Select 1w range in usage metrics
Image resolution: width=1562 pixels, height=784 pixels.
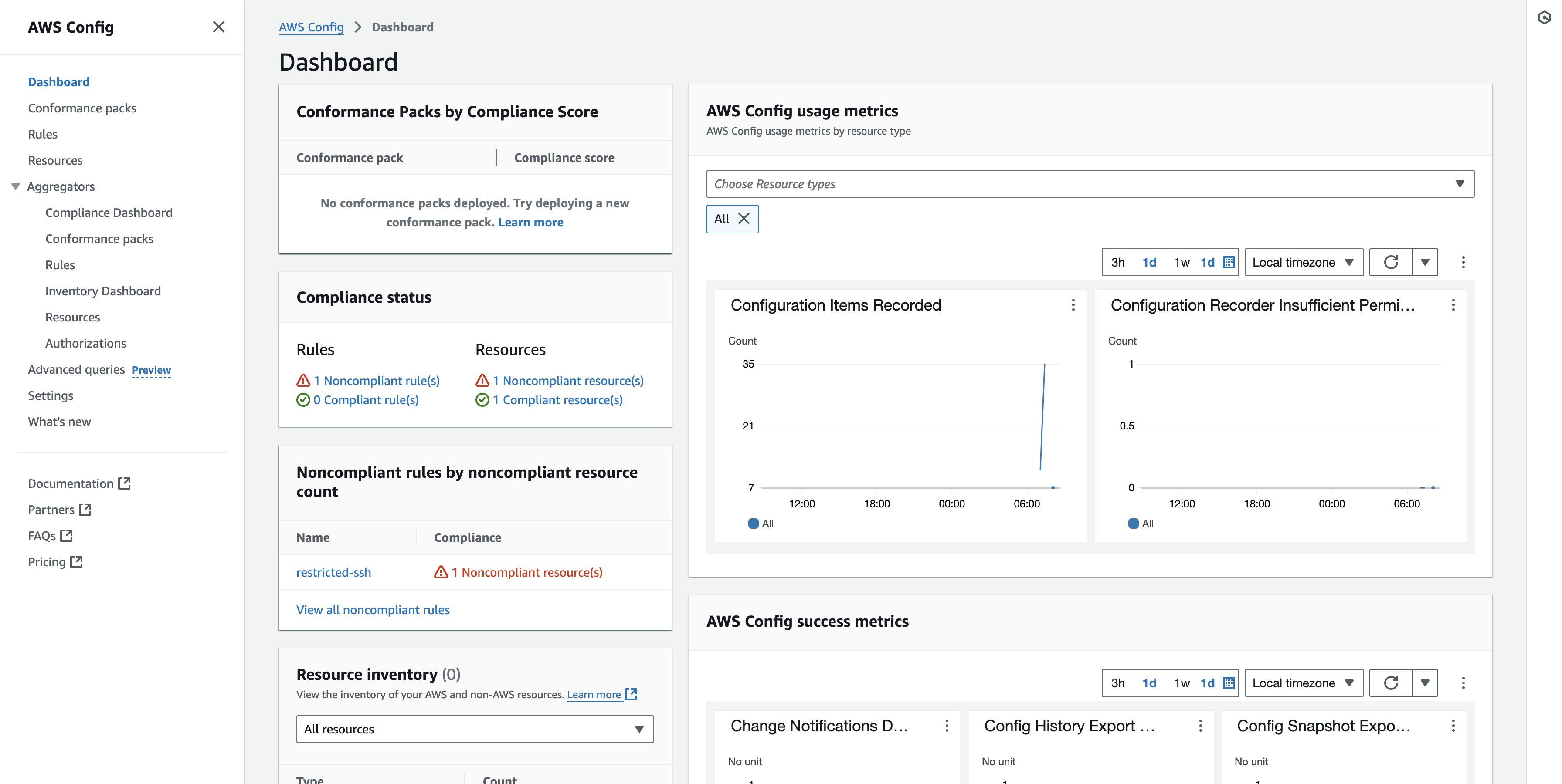[1181, 262]
